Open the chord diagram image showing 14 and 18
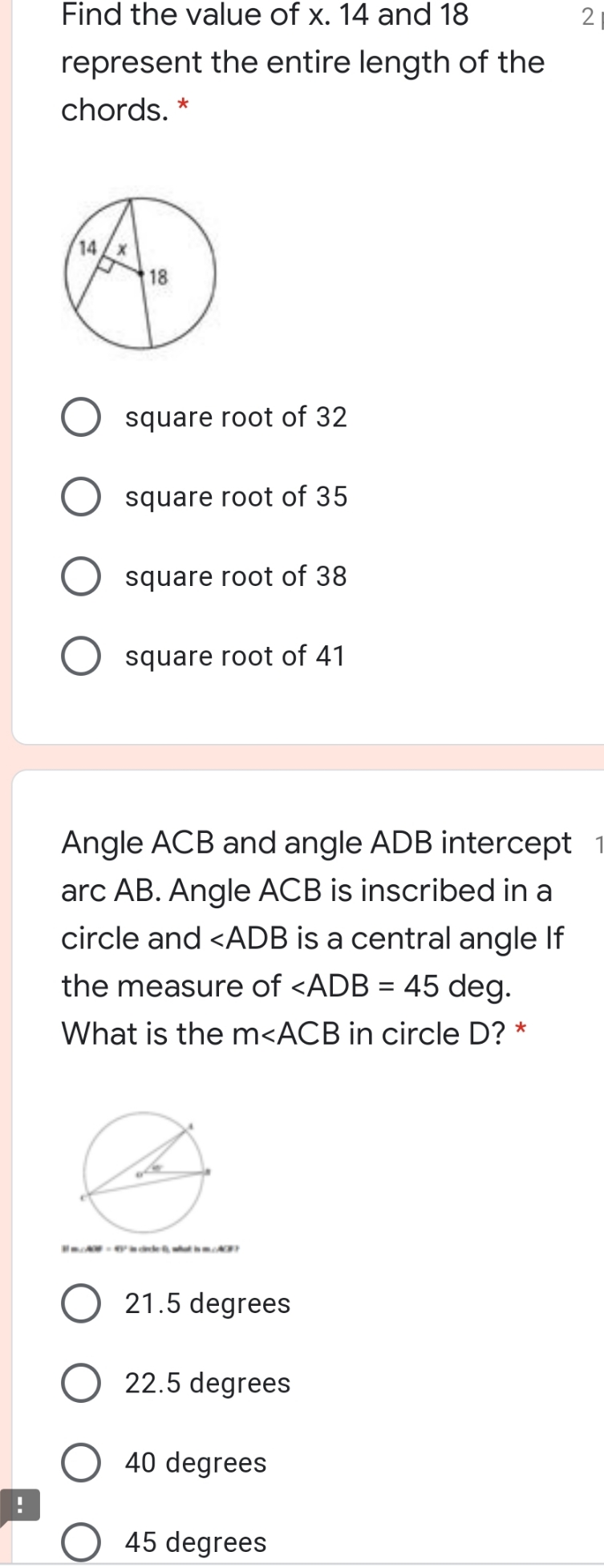 142,273
